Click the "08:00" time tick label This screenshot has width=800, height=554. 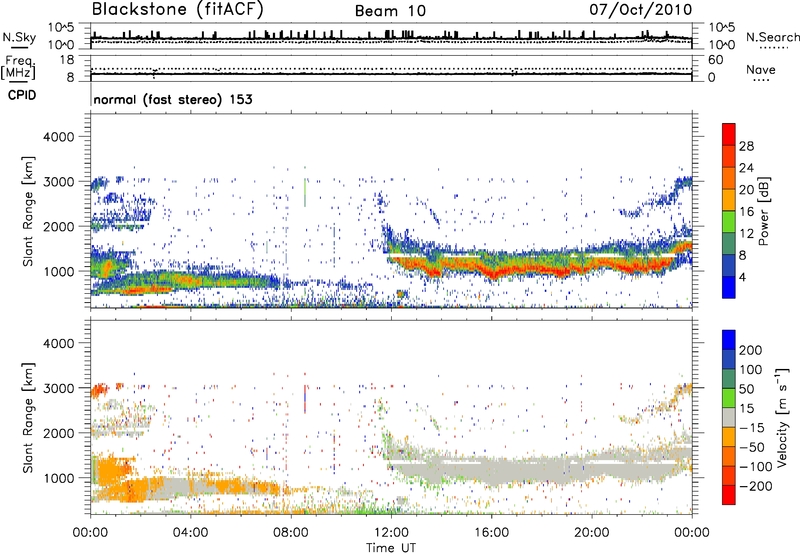290,533
